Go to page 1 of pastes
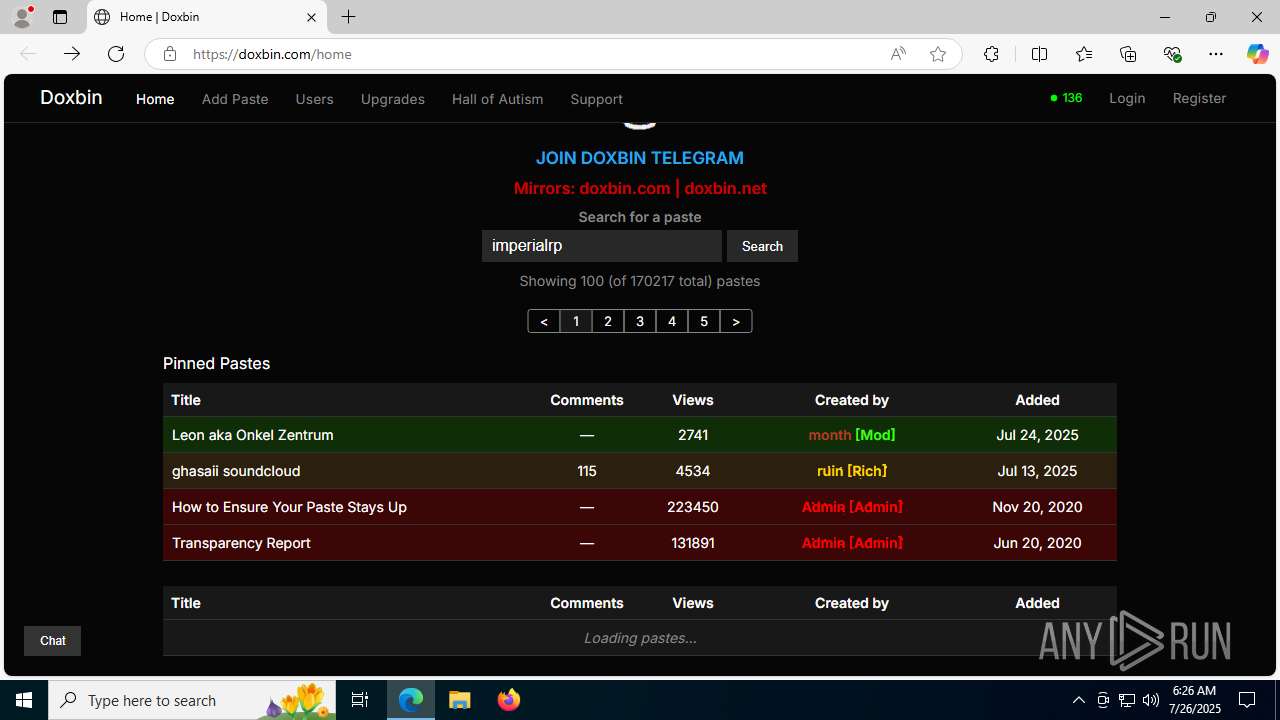1280x720 pixels. click(x=576, y=321)
